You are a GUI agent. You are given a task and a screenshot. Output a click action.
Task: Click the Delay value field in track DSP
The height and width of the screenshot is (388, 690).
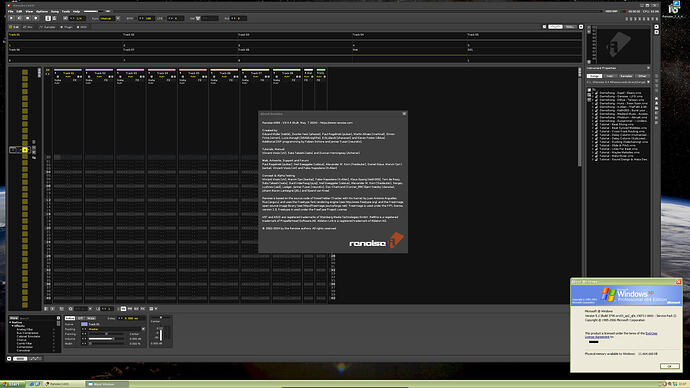(x=131, y=318)
